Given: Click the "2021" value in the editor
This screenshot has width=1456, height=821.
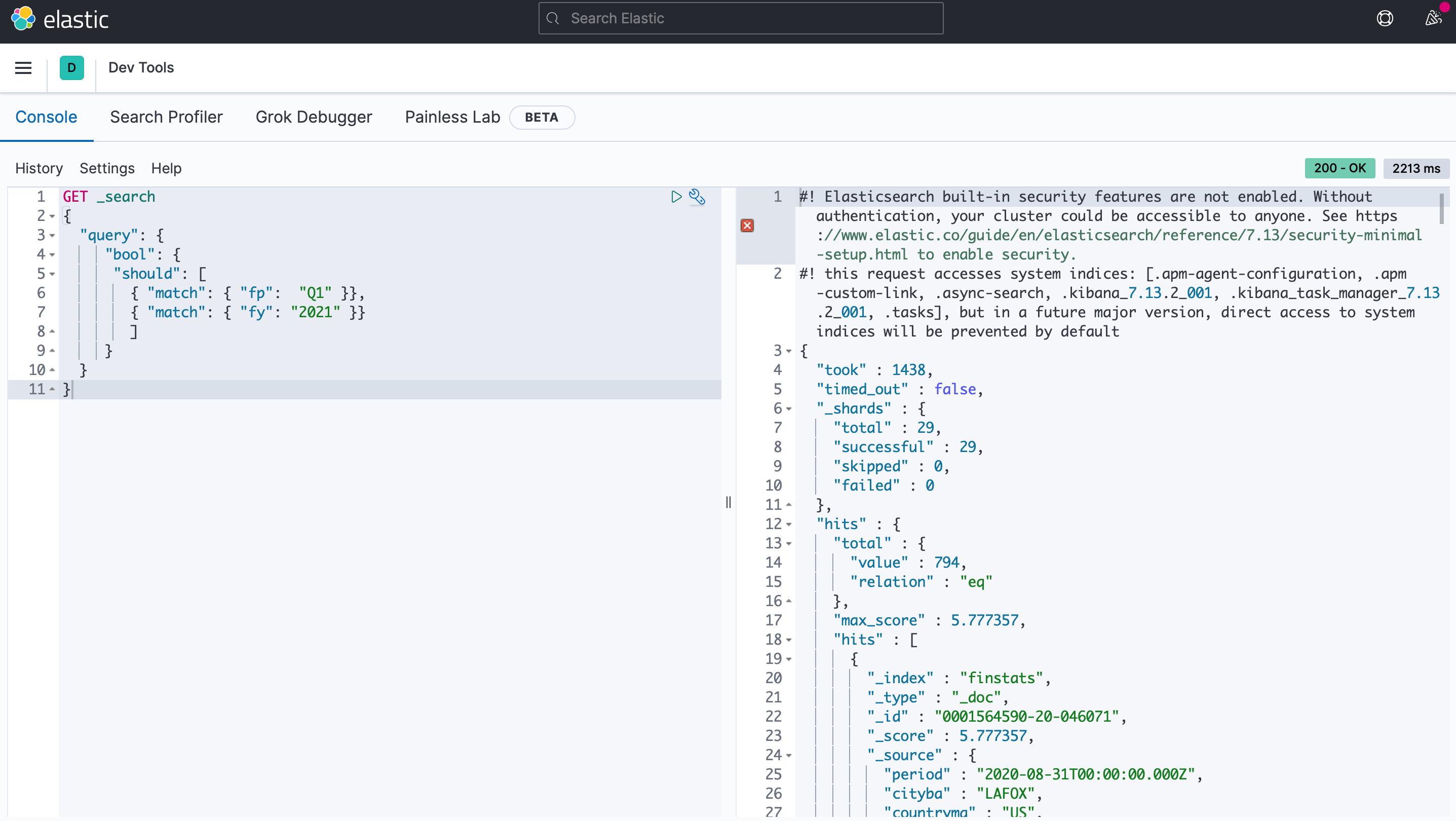Looking at the screenshot, I should tap(316, 312).
